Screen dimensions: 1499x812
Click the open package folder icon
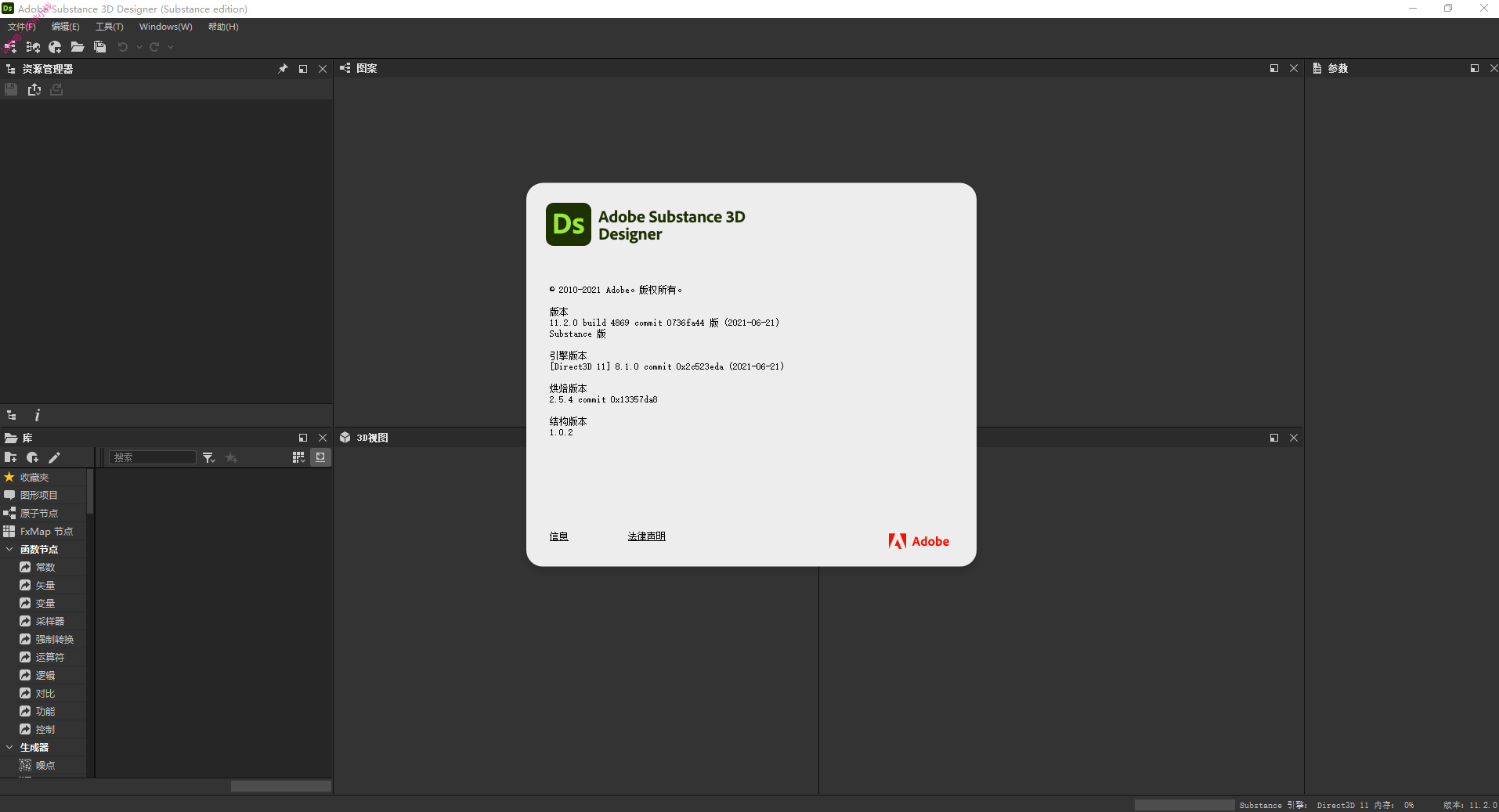pos(77,47)
